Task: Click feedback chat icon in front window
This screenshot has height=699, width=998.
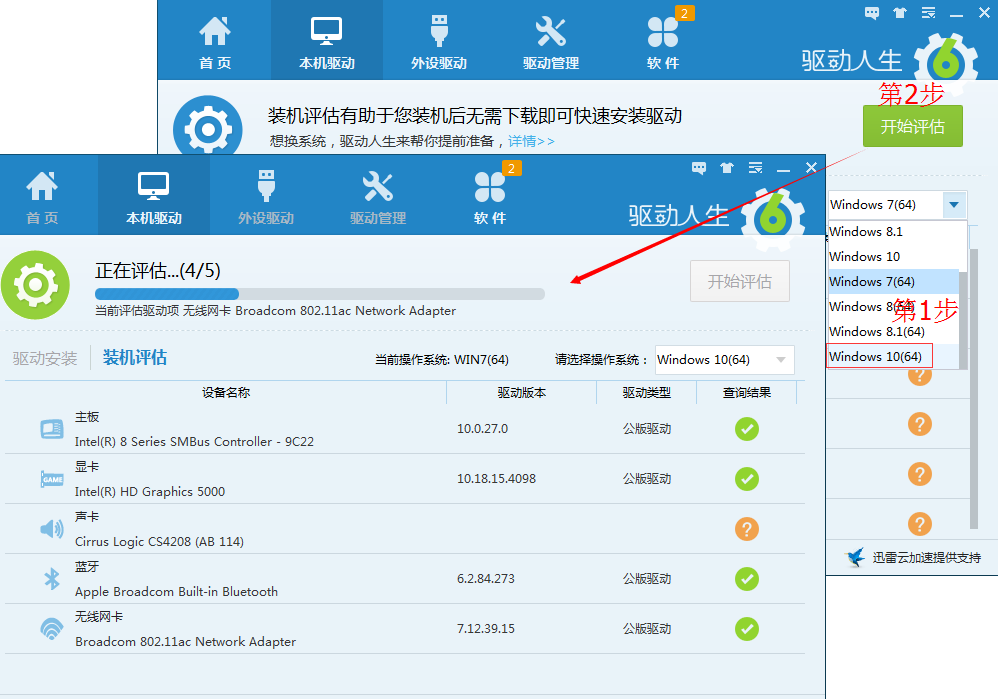Action: (699, 168)
